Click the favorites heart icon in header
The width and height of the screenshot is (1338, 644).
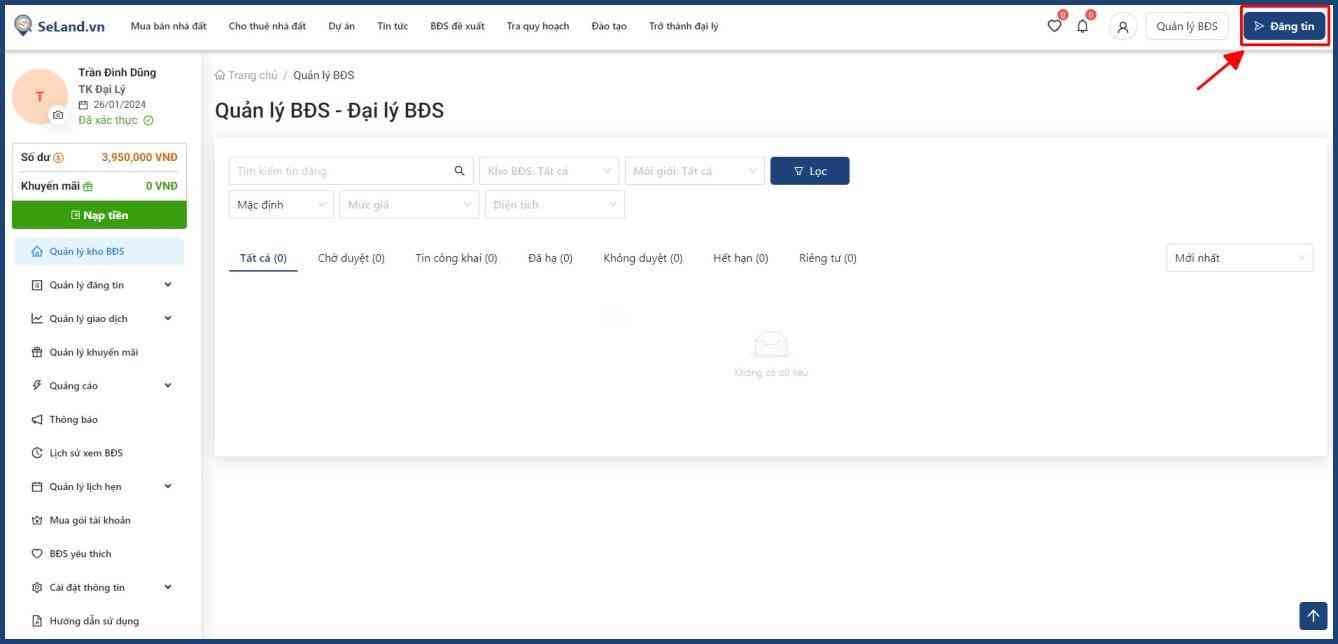coord(1054,27)
